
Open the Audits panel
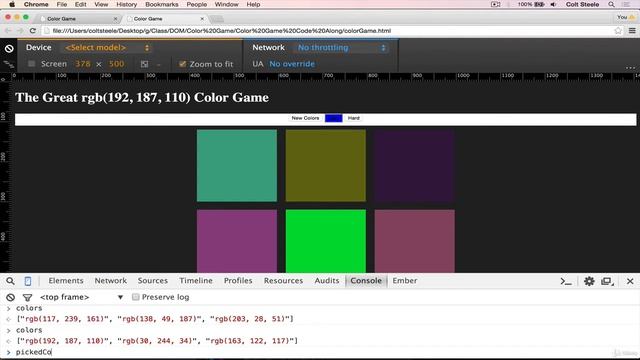coord(327,281)
